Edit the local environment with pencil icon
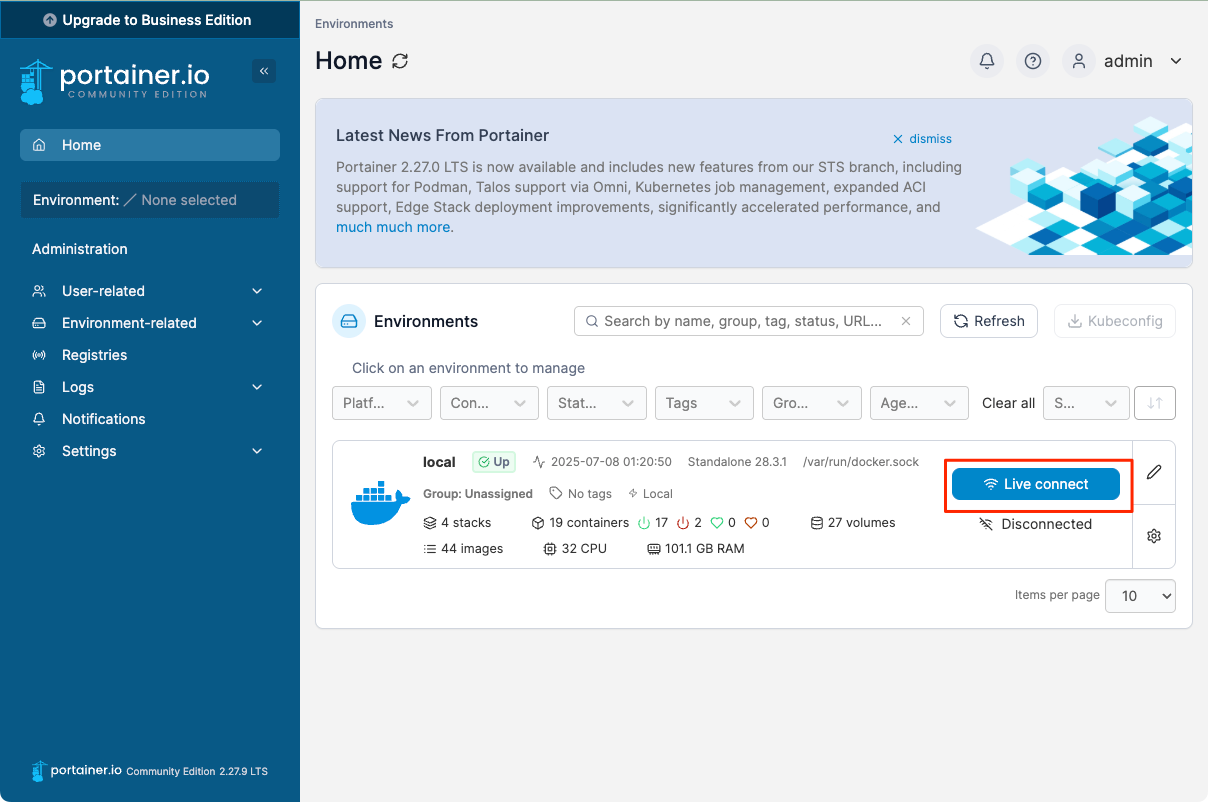 1154,472
